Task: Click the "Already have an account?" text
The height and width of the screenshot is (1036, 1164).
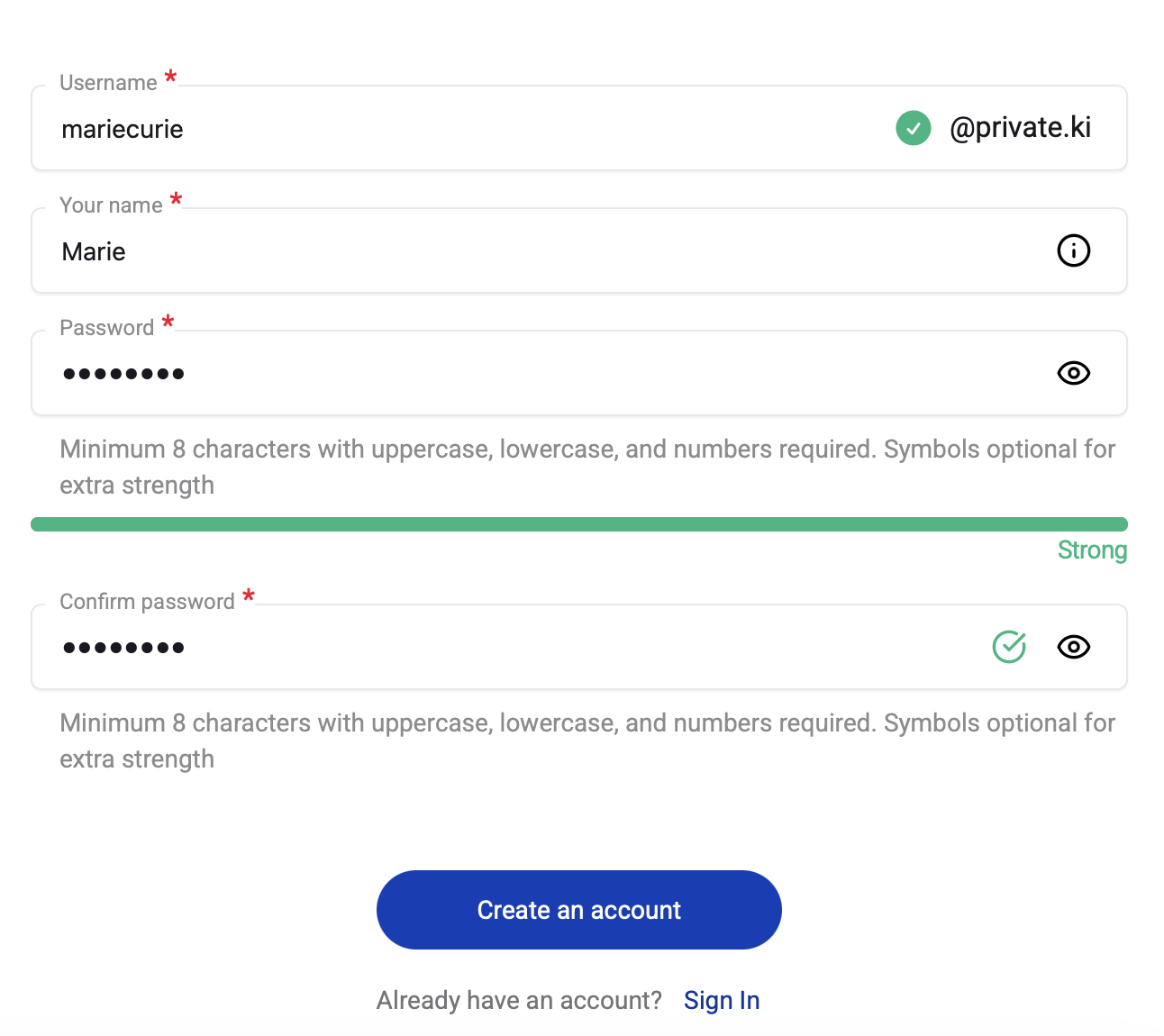Action: pos(519,1000)
